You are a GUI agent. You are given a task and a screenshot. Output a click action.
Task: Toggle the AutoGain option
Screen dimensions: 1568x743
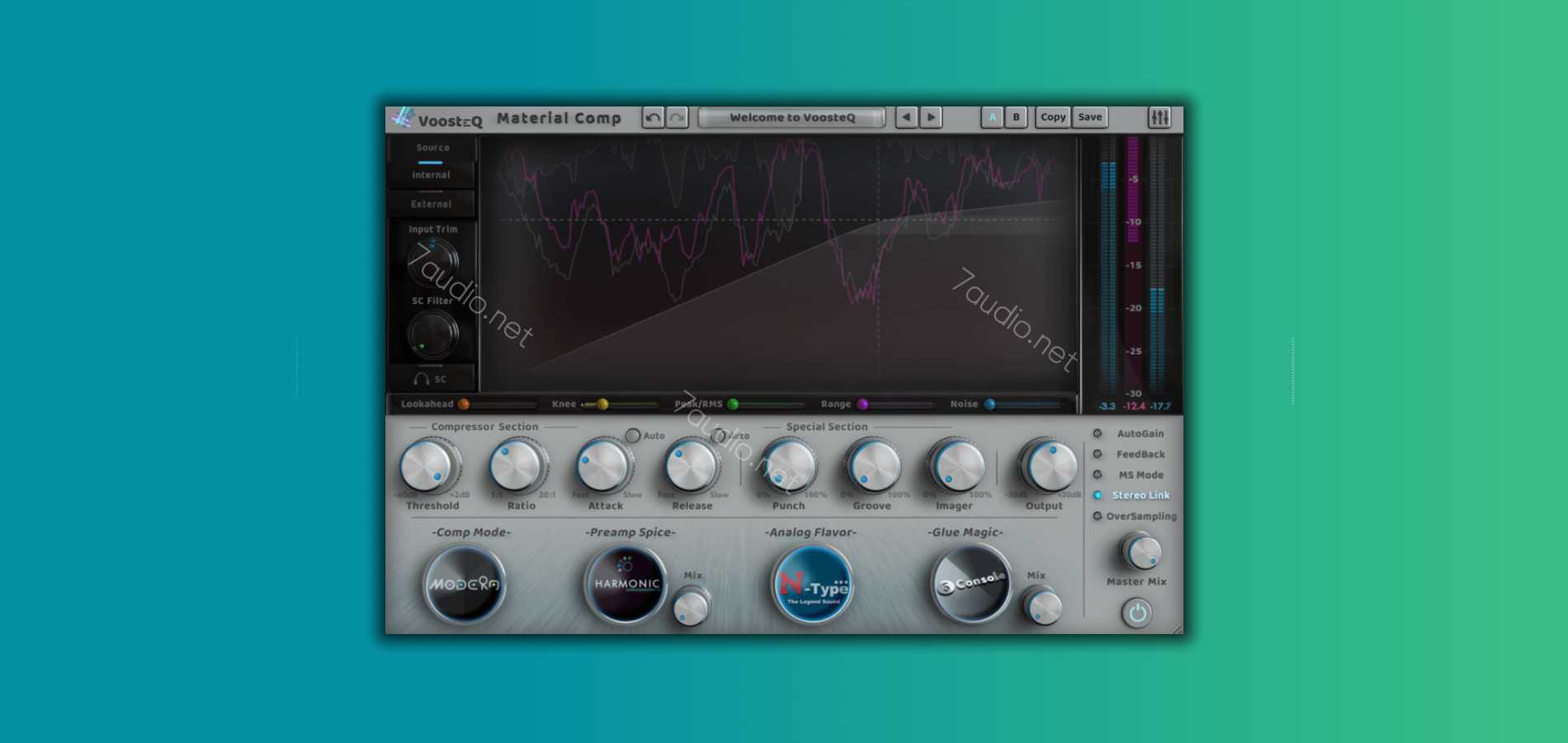click(x=1129, y=433)
